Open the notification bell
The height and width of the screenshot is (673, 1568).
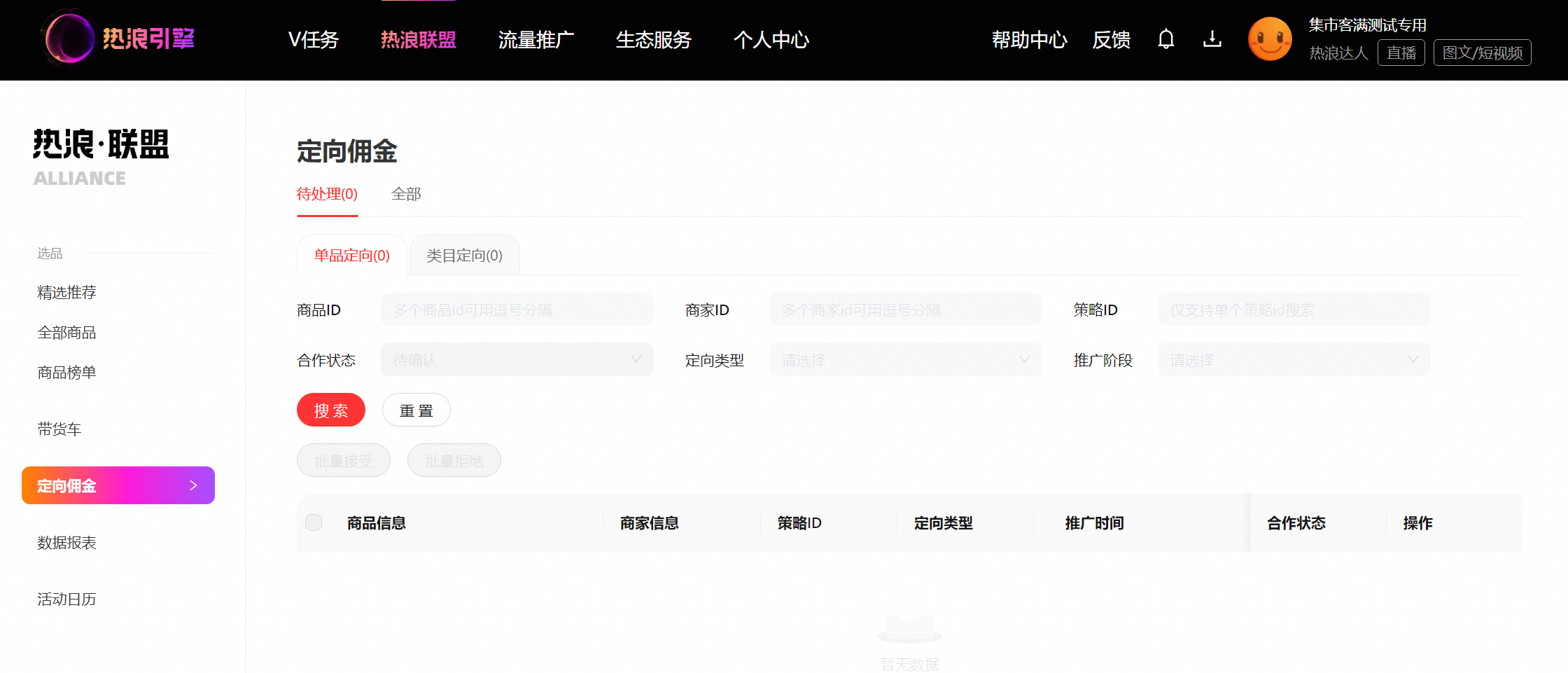1165,39
